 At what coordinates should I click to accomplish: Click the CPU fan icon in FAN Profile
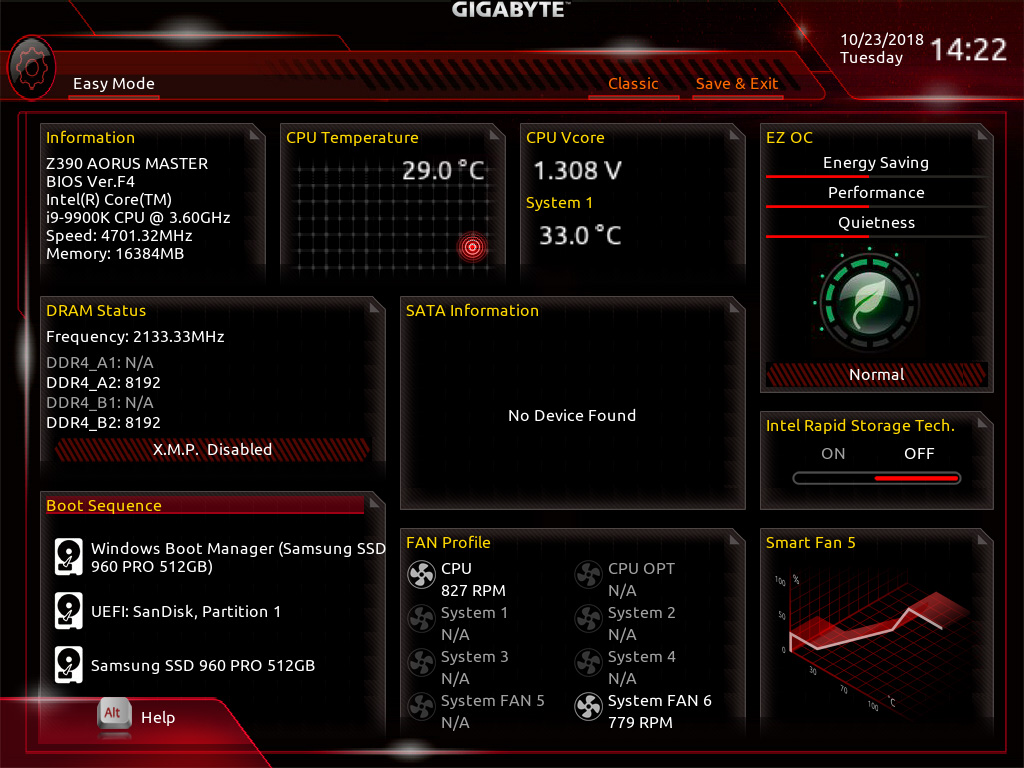421,575
